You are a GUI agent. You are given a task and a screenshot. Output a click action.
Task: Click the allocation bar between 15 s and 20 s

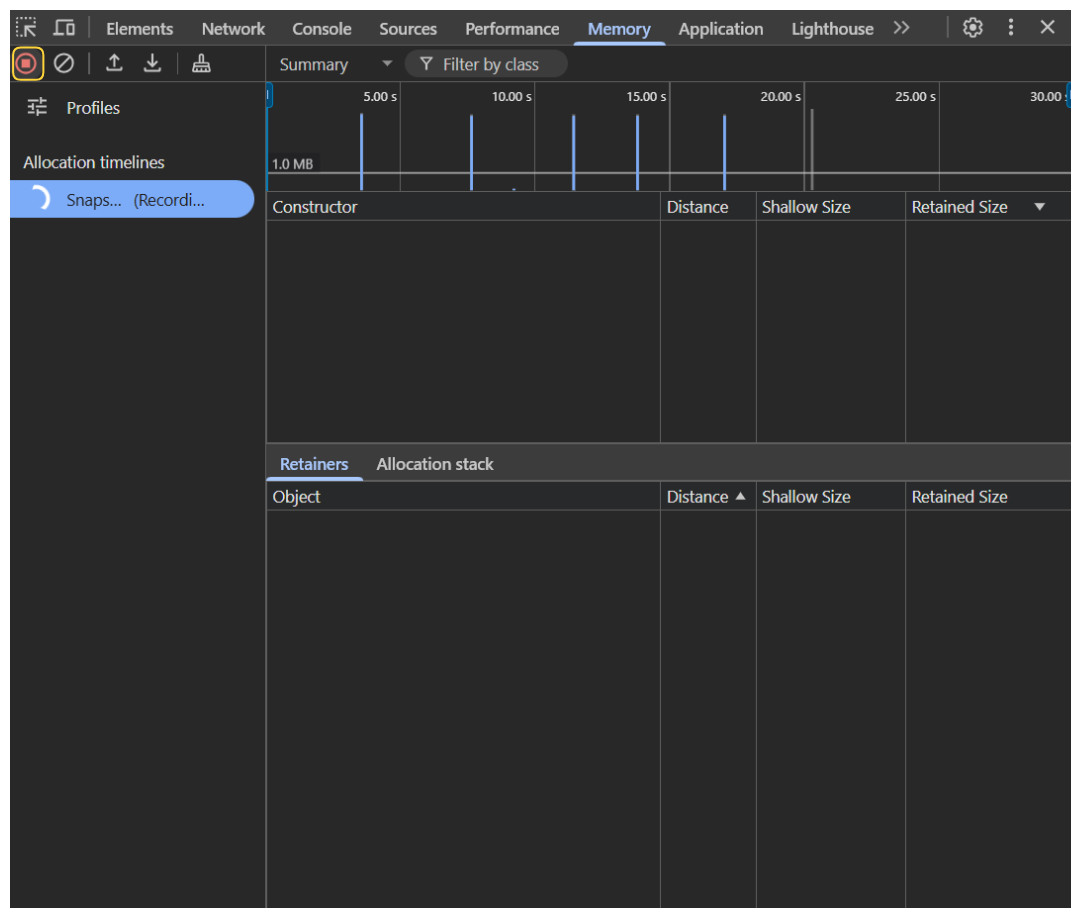coord(725,152)
